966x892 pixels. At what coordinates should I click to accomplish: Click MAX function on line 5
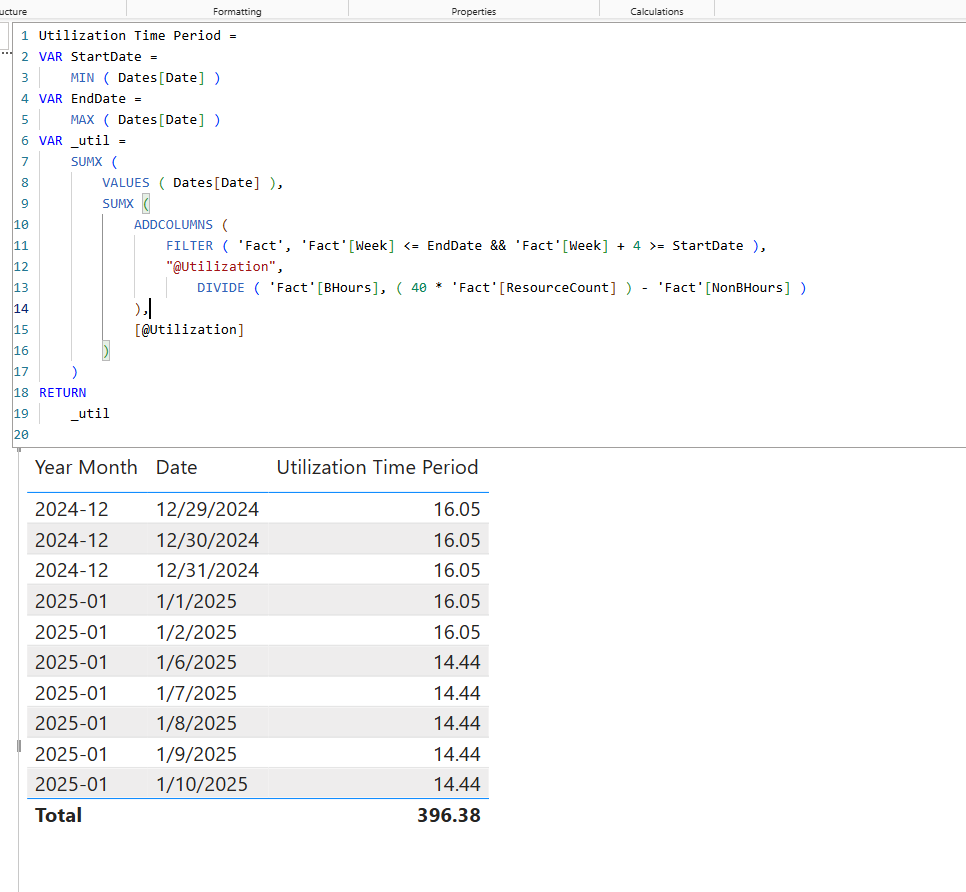tap(83, 120)
